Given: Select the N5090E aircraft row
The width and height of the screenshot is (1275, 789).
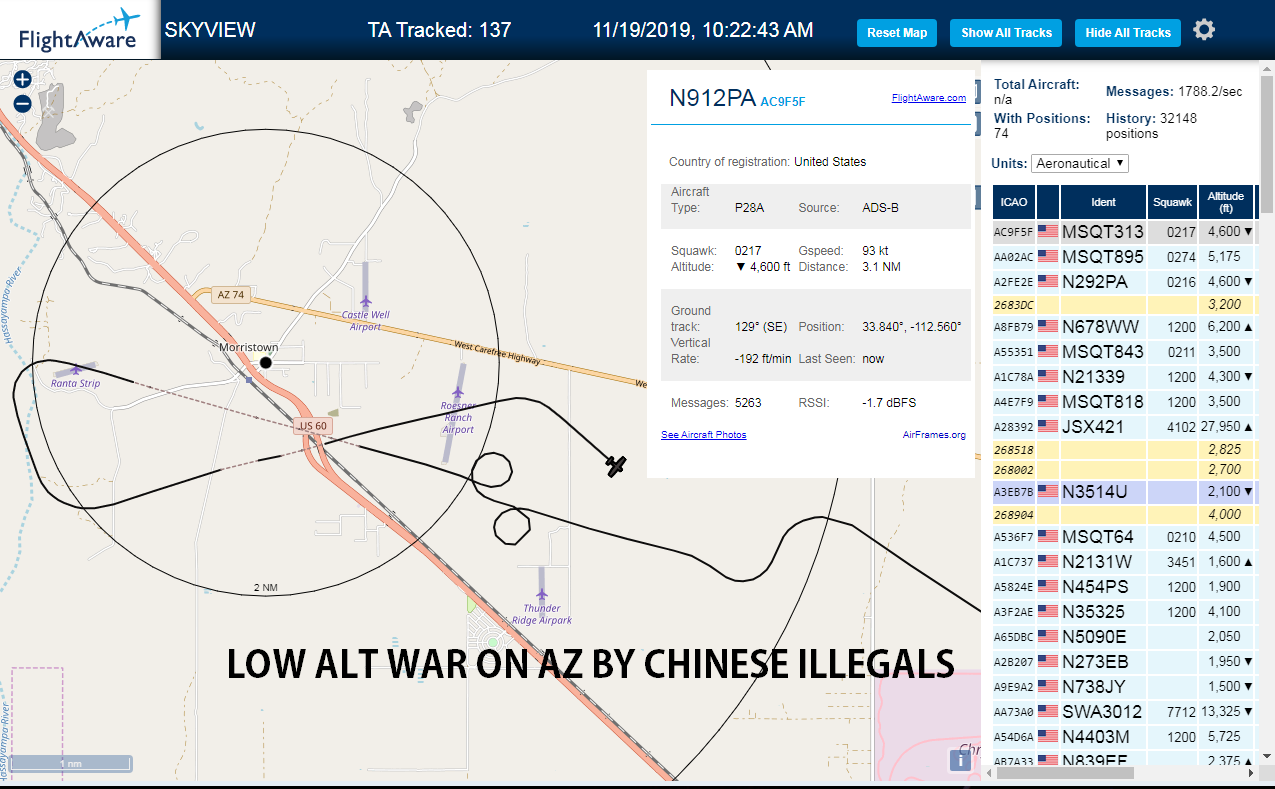Looking at the screenshot, I should pos(1124,637).
